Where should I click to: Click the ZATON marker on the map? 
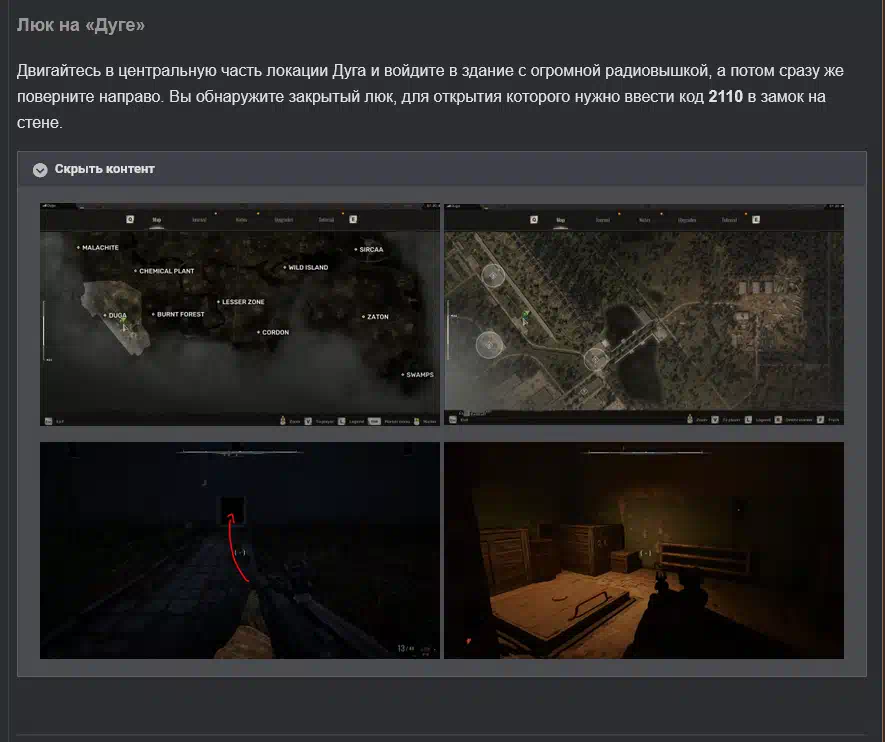(377, 317)
